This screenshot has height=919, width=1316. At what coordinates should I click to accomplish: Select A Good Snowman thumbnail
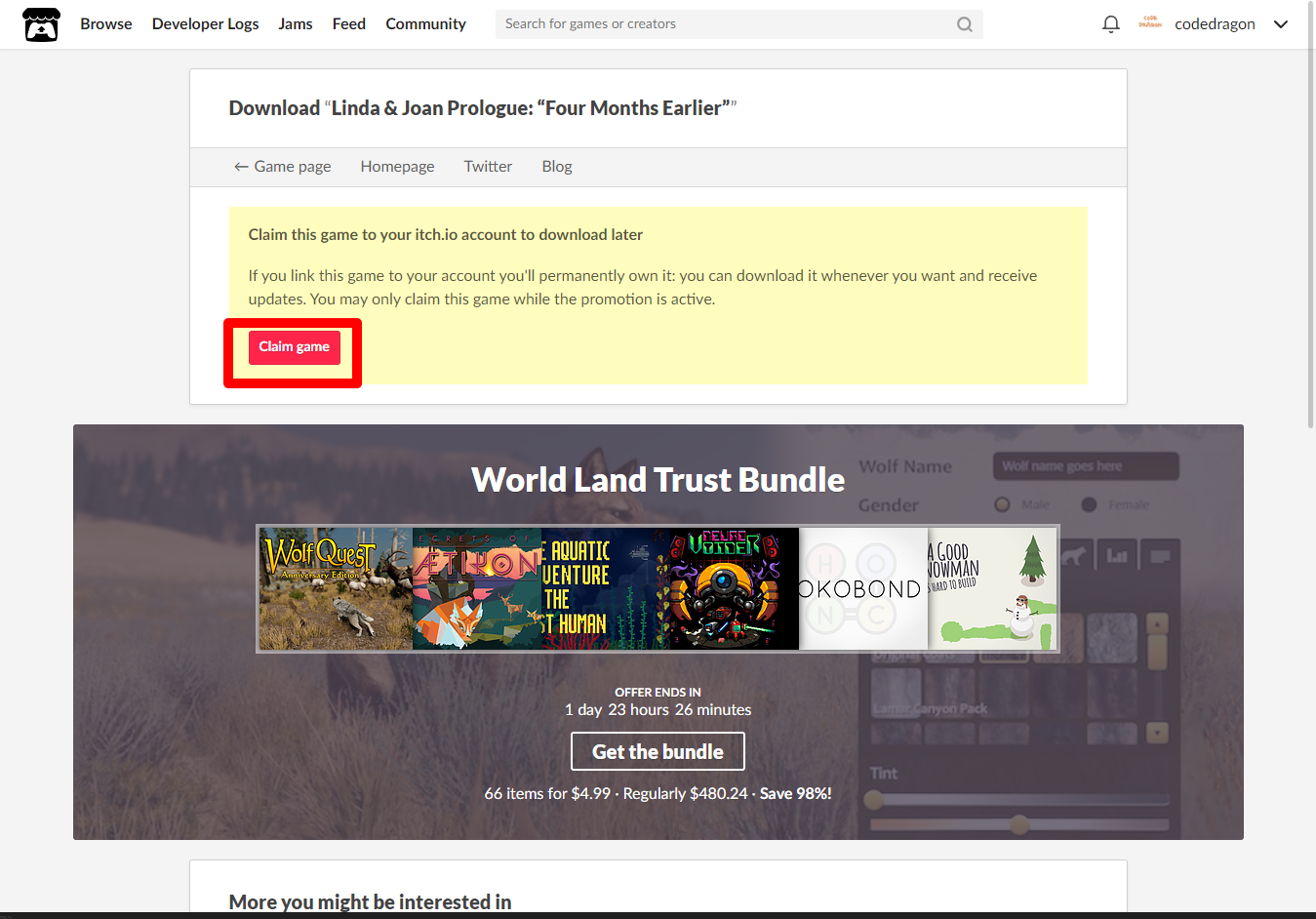point(992,589)
